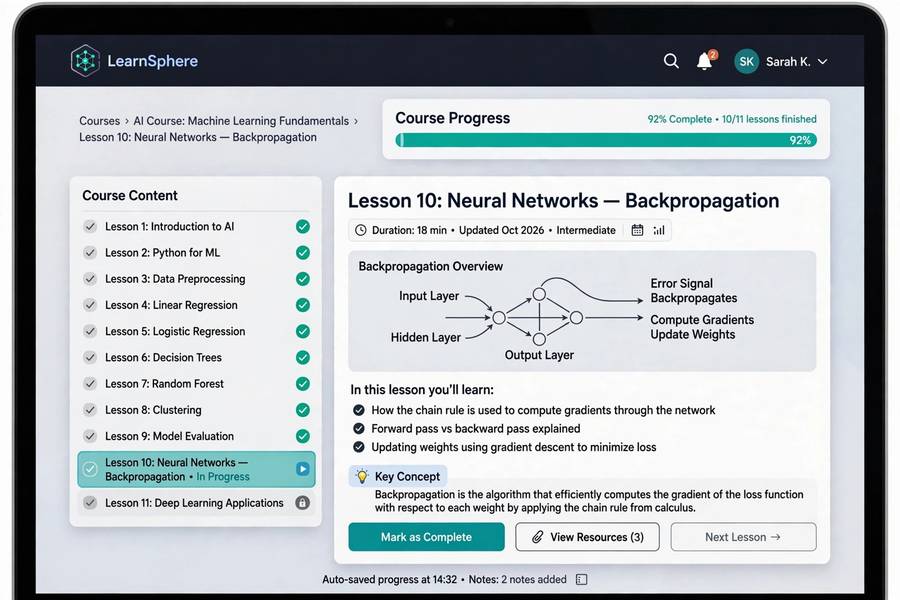Click the Key Concept lightbulb icon
Screen dimensions: 900x600
pyautogui.click(x=362, y=476)
